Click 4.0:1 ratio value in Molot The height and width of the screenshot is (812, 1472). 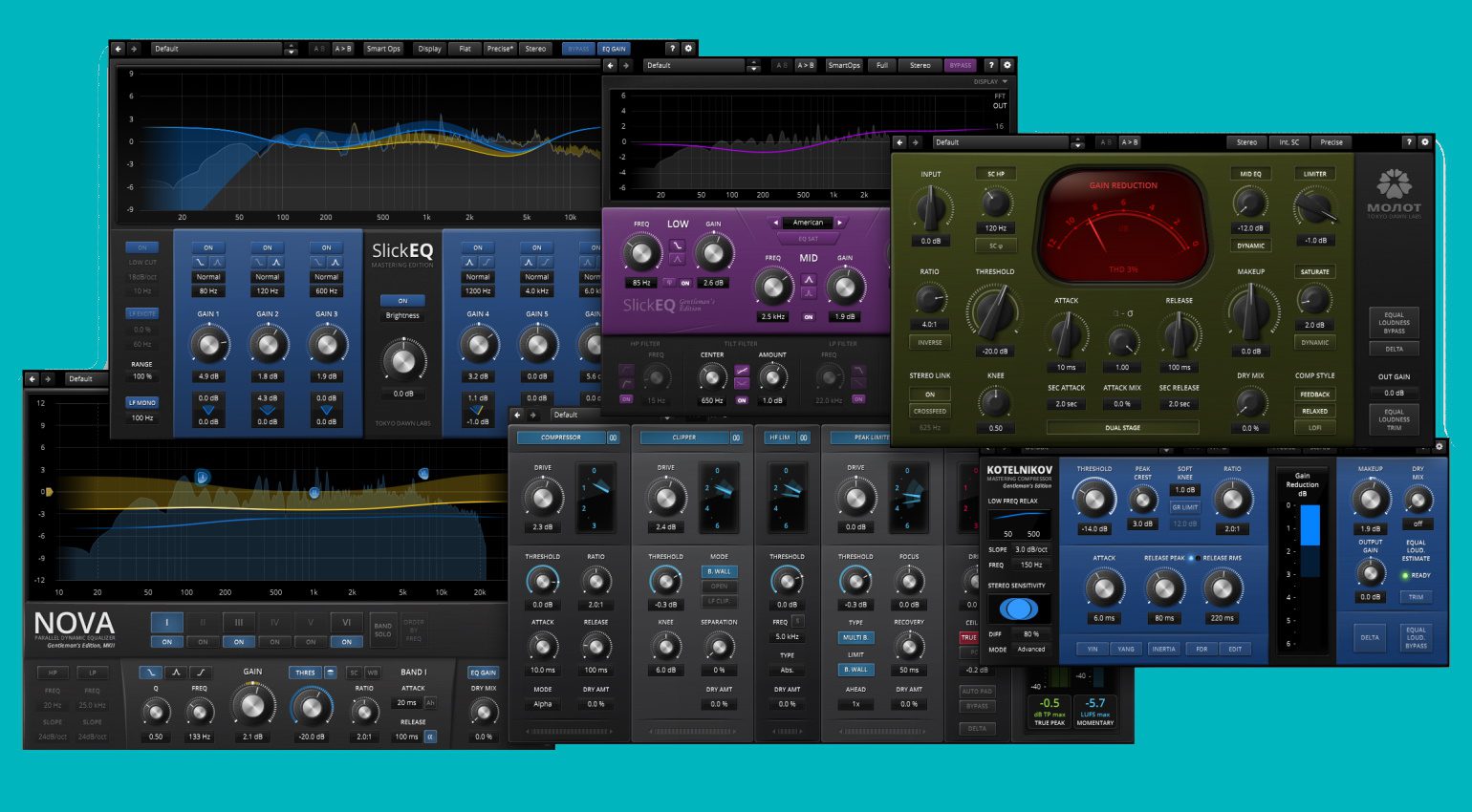[x=929, y=325]
